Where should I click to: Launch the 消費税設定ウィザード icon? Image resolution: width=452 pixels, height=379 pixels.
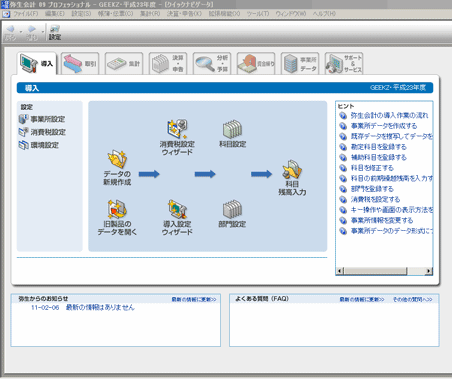tap(177, 138)
